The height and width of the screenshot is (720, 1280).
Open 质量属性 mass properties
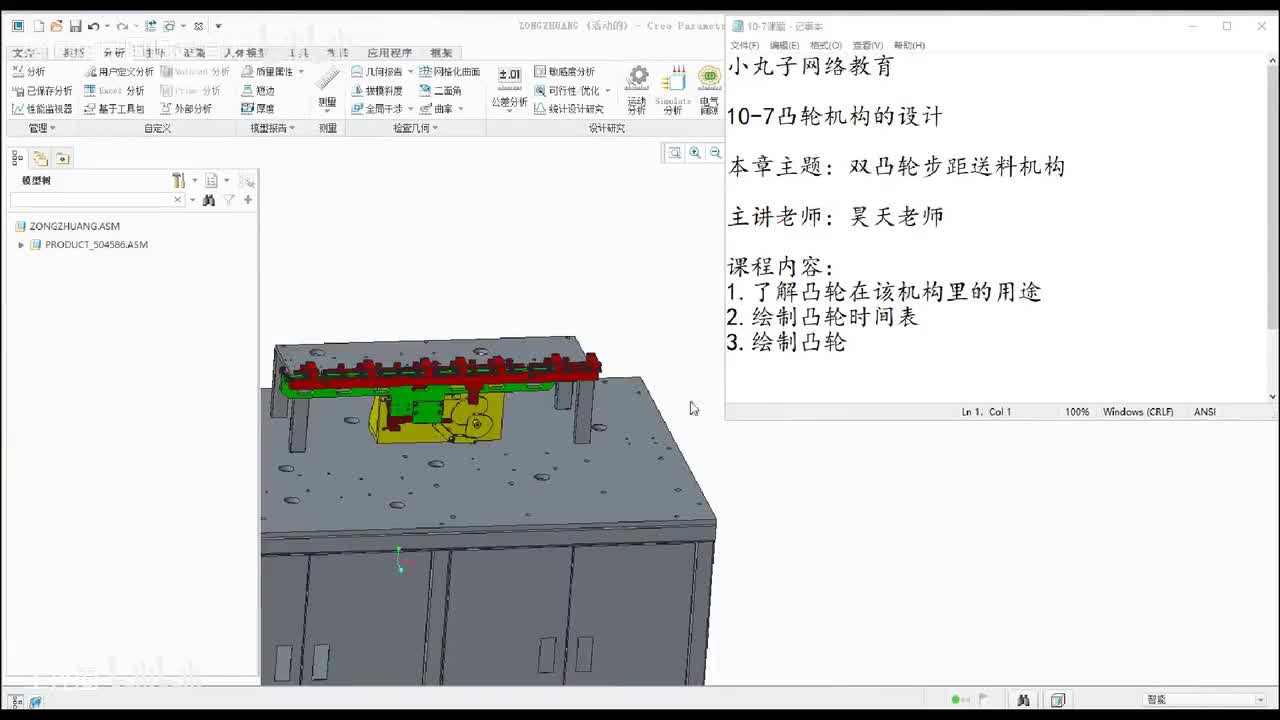(267, 72)
